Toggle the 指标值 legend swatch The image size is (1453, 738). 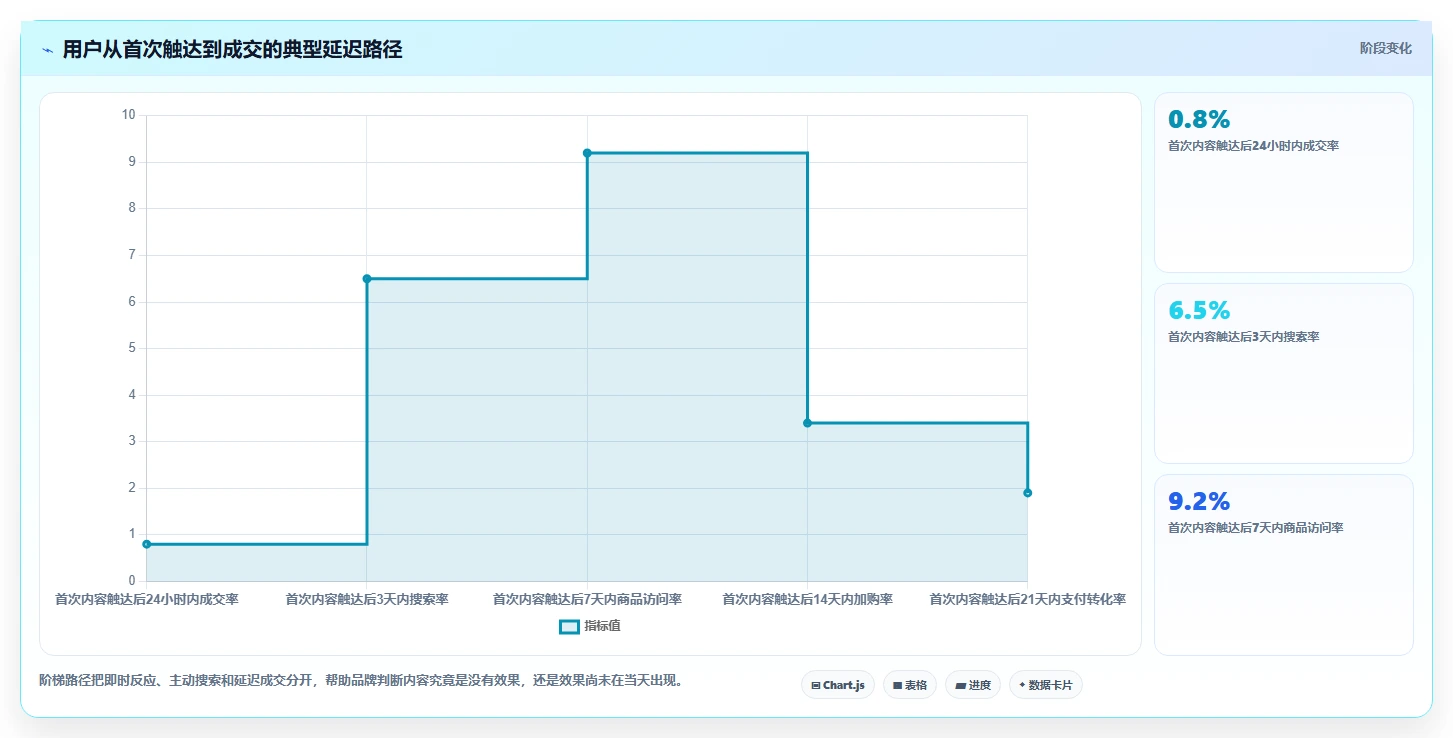click(569, 627)
